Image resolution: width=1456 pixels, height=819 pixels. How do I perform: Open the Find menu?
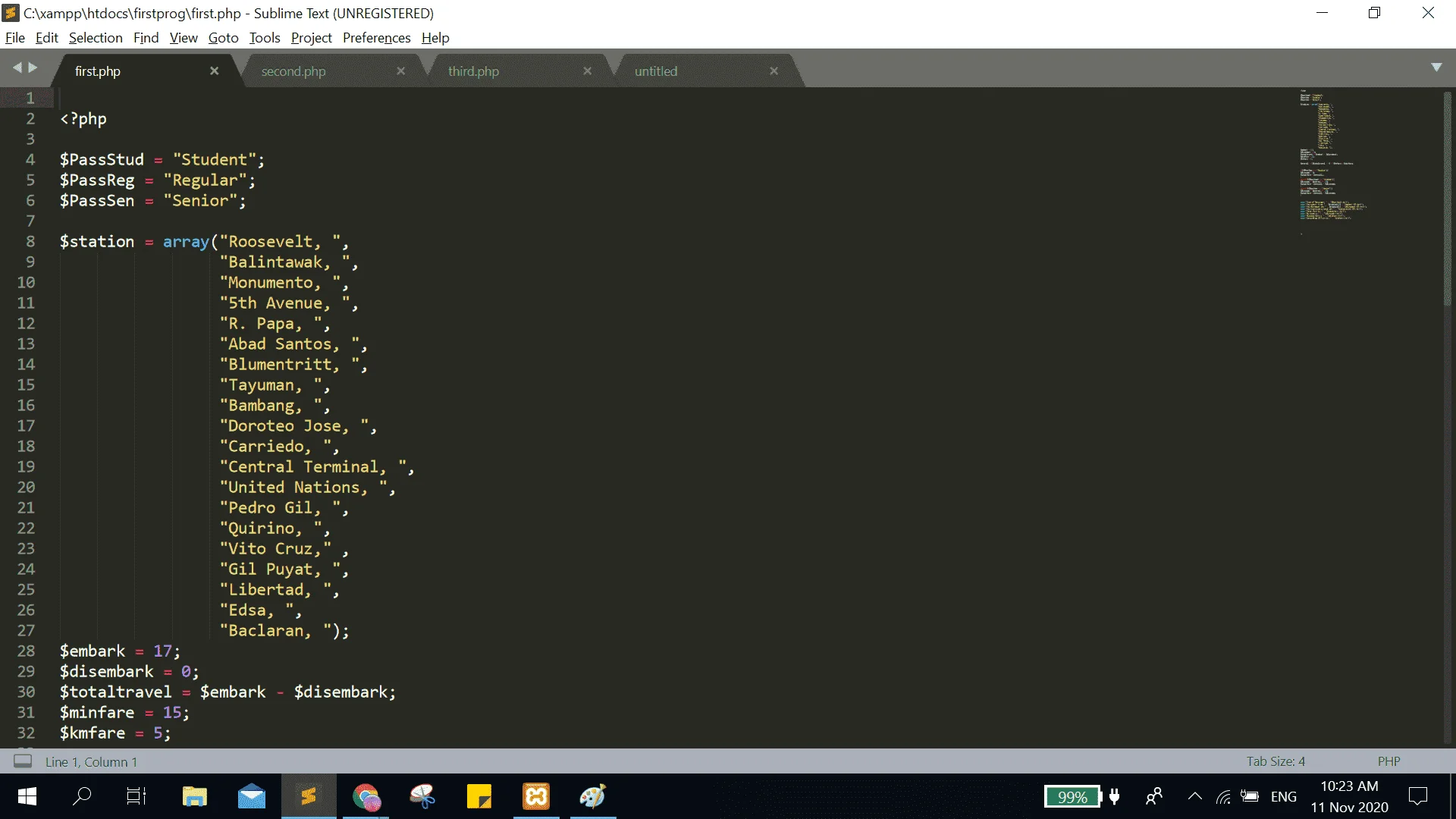[146, 38]
